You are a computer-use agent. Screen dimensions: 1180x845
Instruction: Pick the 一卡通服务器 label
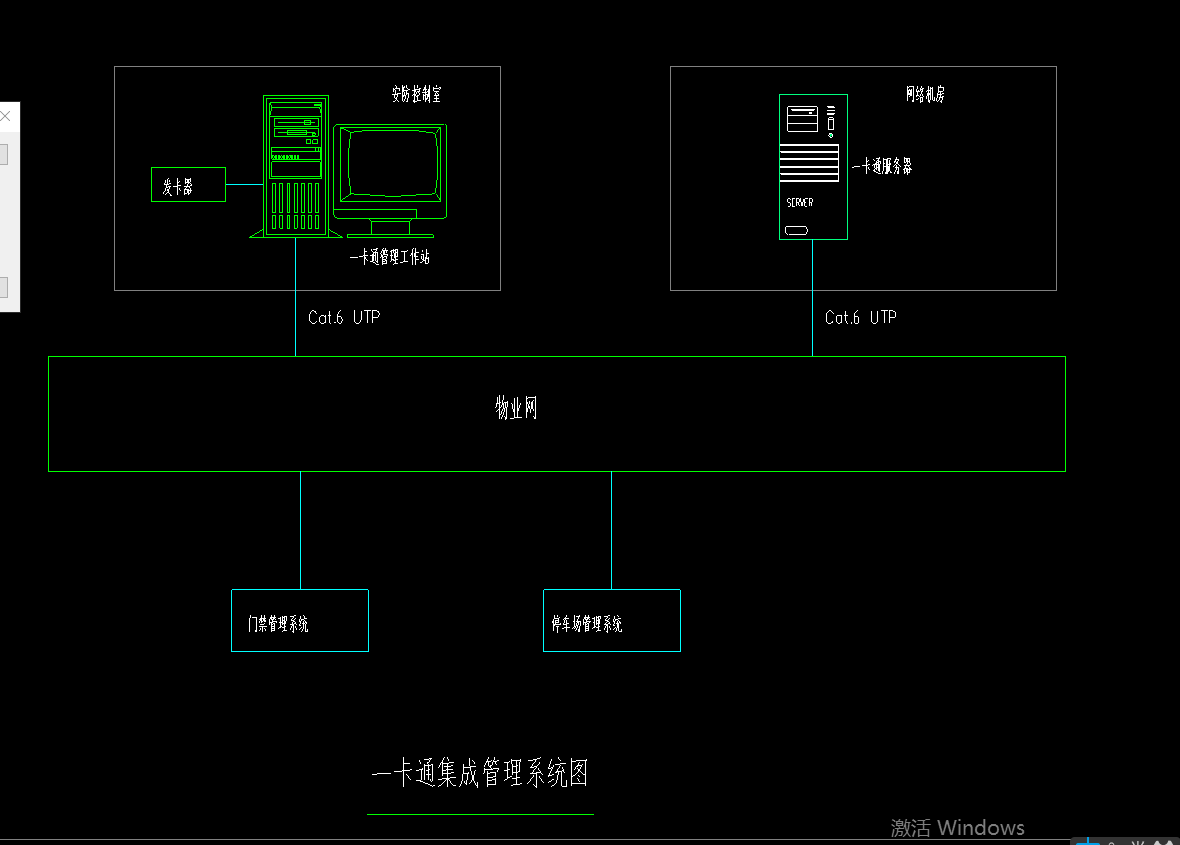[882, 166]
